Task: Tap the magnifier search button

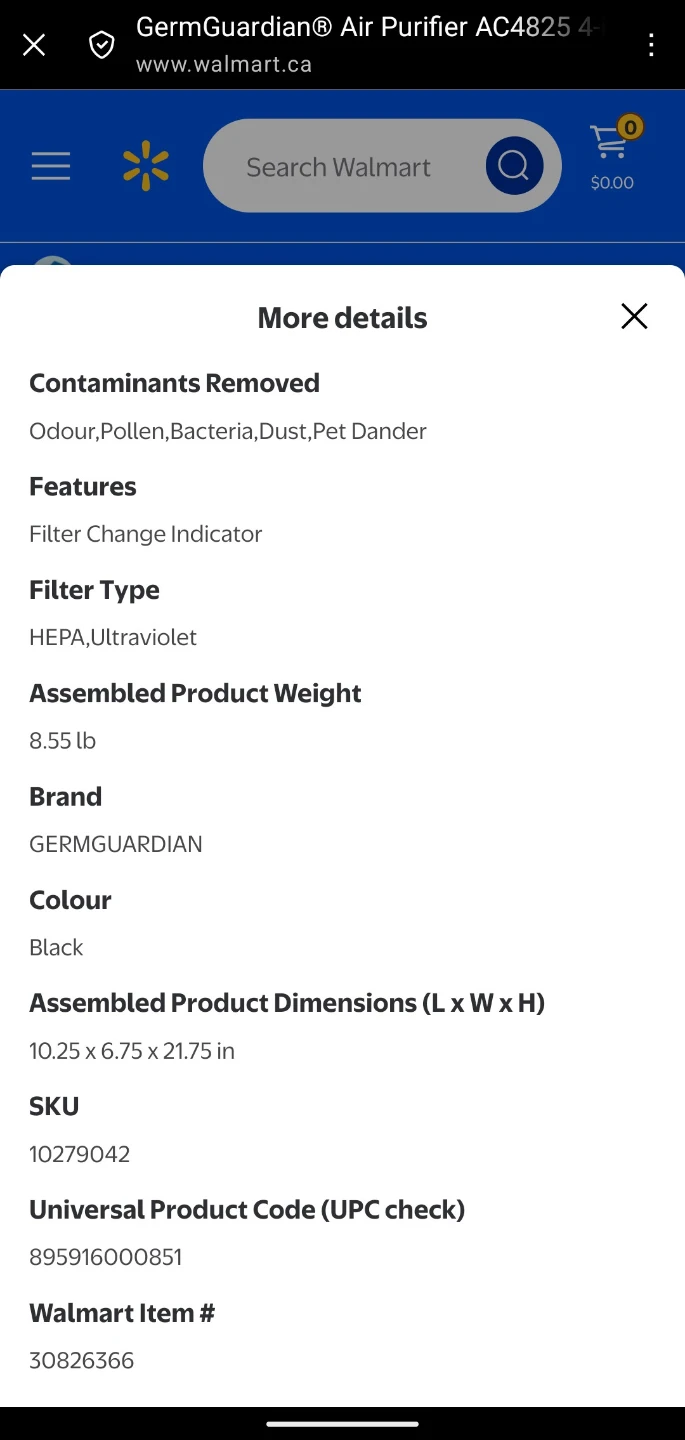Action: coord(514,166)
